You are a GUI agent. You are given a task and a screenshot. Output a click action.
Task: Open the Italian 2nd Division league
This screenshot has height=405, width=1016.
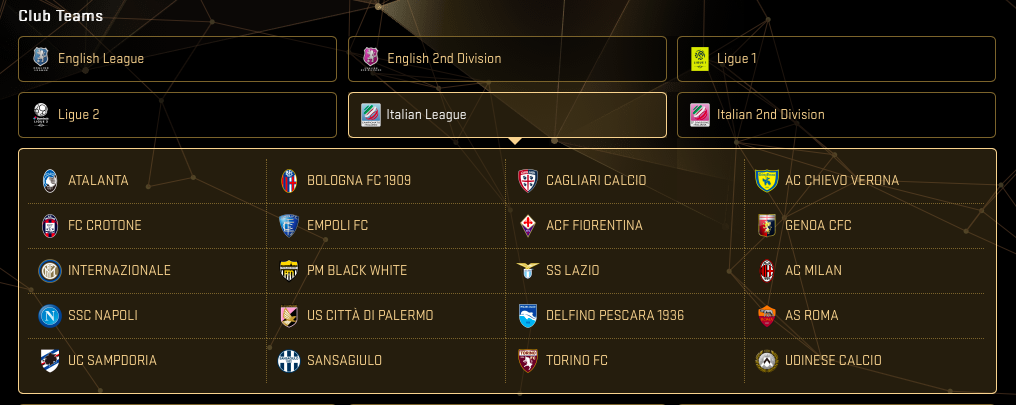click(836, 115)
